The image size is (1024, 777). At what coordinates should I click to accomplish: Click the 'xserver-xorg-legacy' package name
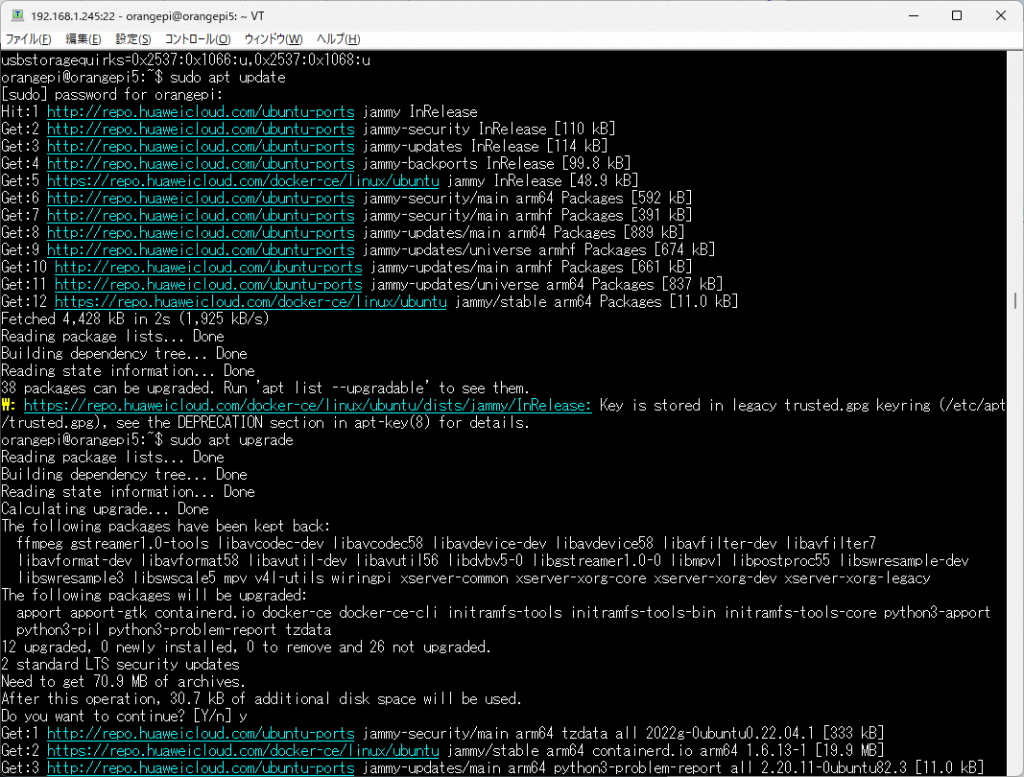click(x=857, y=579)
